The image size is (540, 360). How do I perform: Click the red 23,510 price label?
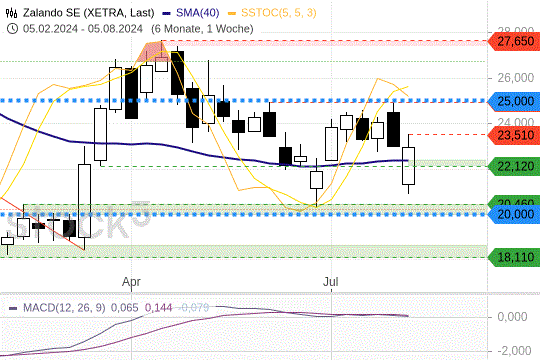point(514,135)
